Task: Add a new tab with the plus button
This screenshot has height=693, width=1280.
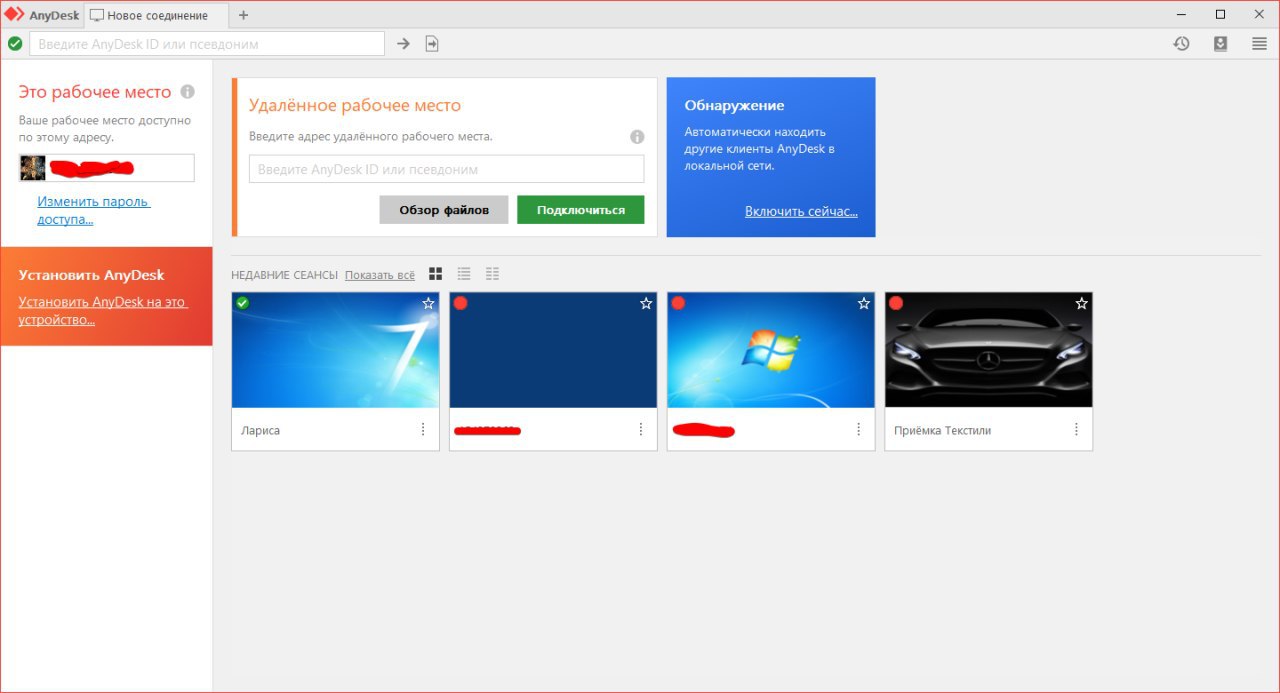Action: point(243,15)
